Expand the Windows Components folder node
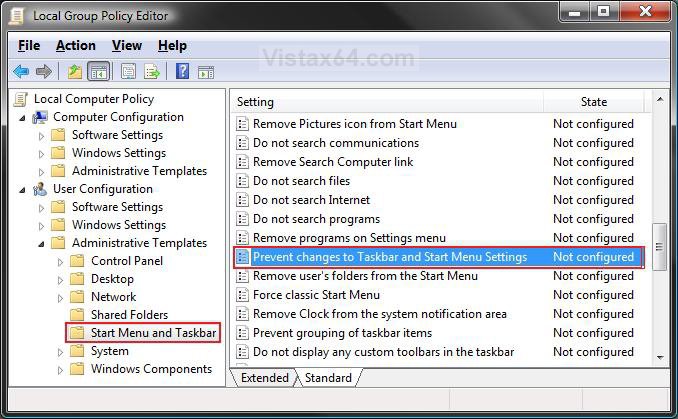 [60, 369]
